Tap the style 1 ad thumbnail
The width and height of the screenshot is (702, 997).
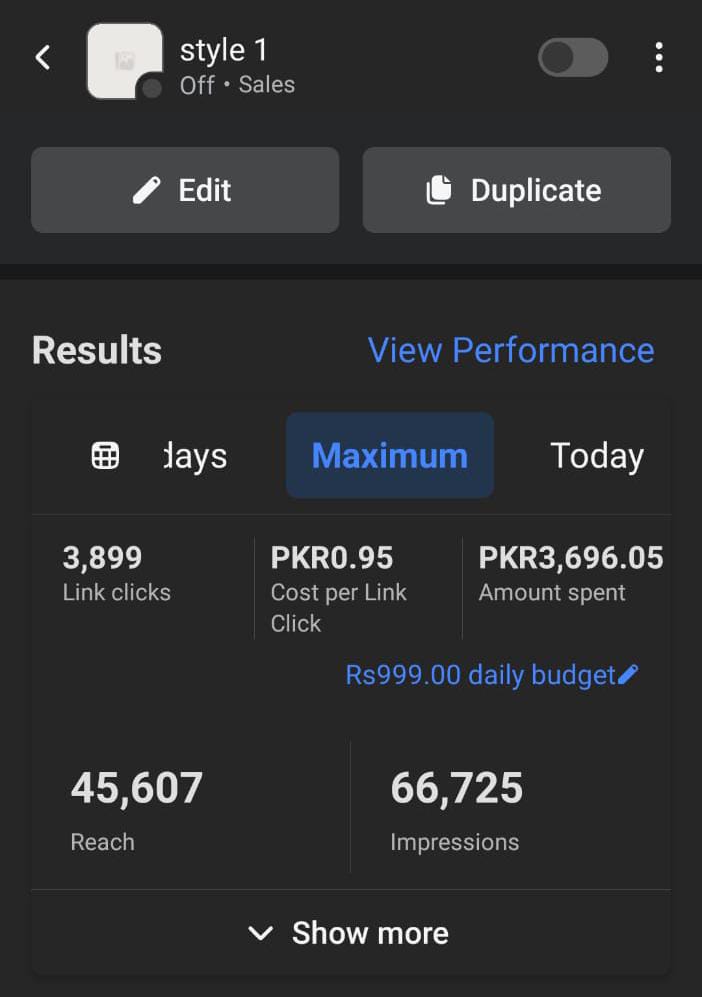point(125,61)
